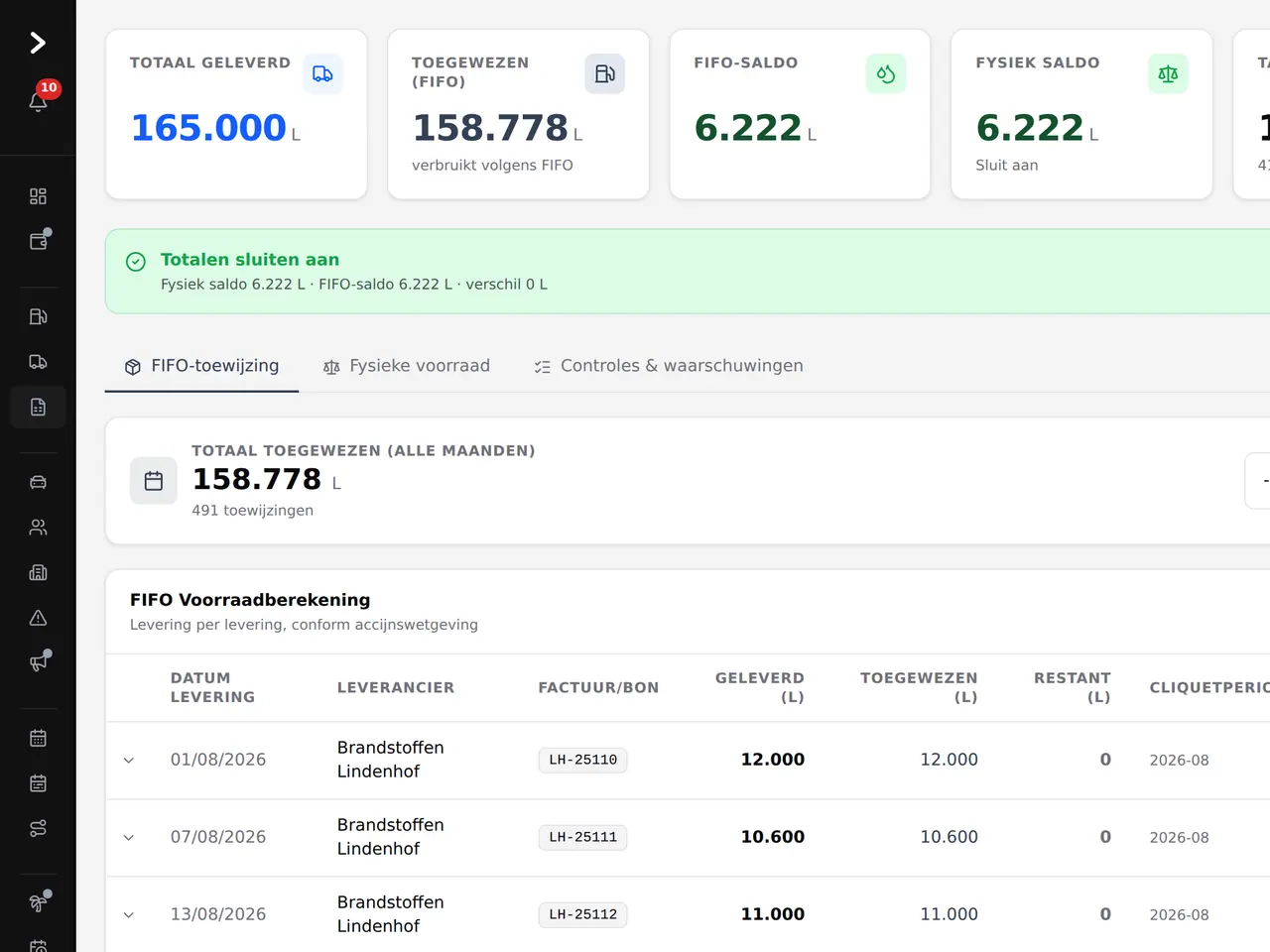Open notifications bell with 10 badge
The image size is (1270, 952).
pos(38,101)
